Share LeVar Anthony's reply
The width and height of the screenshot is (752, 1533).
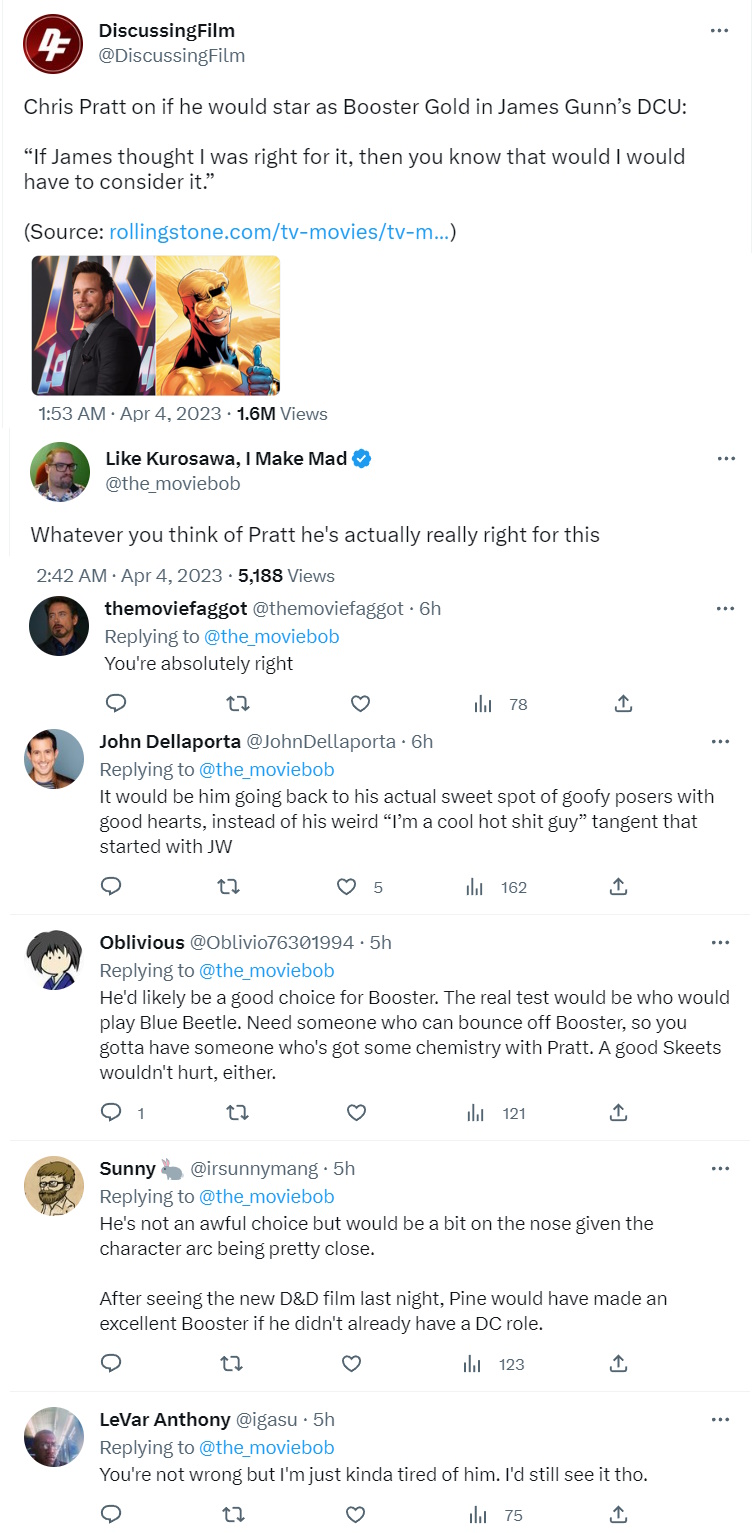coord(618,1515)
